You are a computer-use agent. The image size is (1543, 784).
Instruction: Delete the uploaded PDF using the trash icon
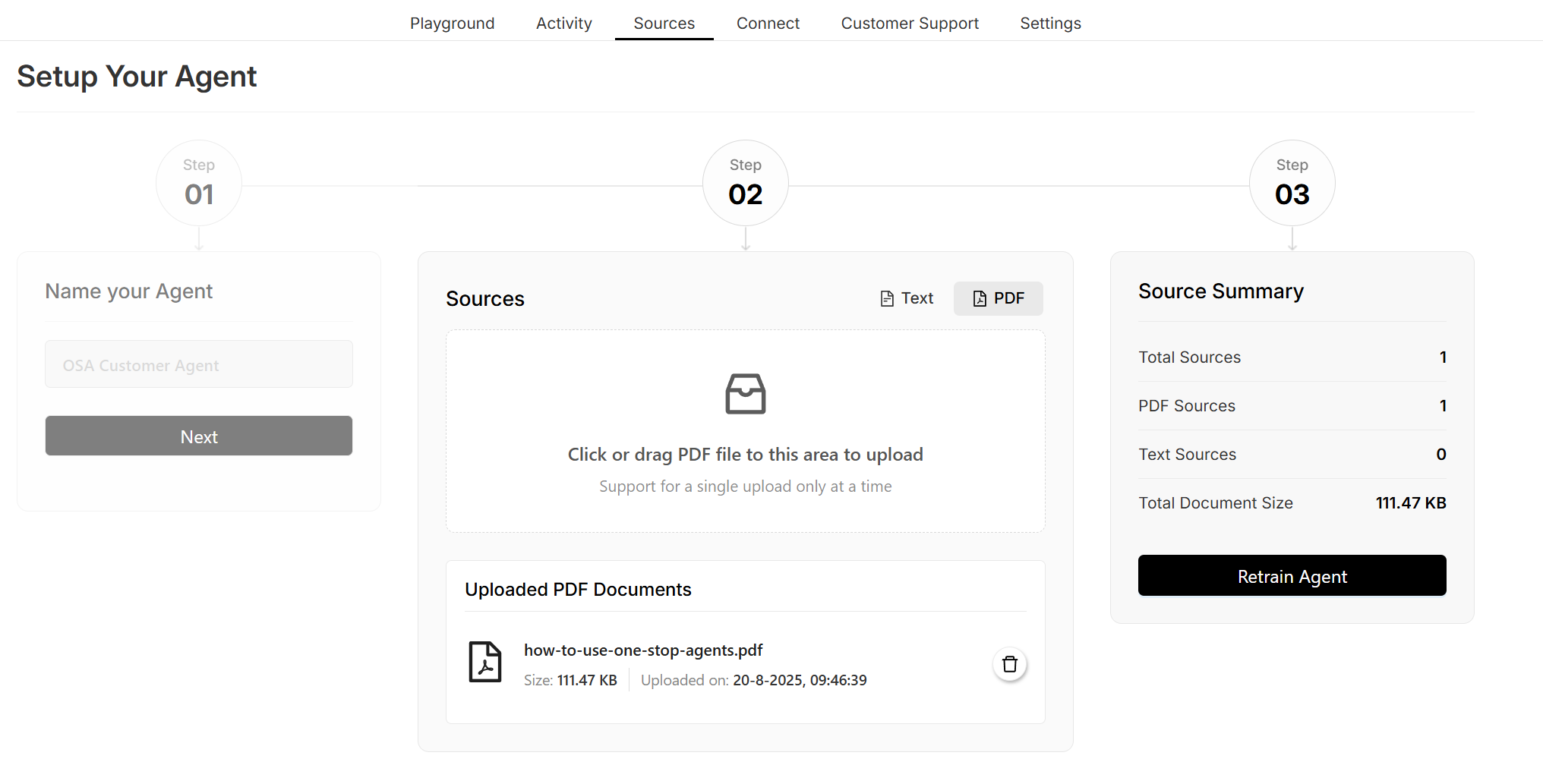pyautogui.click(x=1009, y=664)
